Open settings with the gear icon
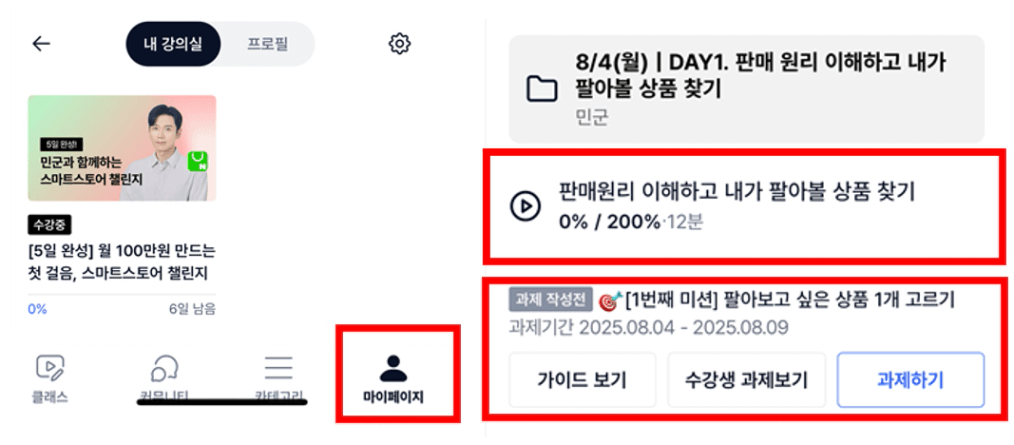Viewport: 1014px width, 445px height. pos(400,43)
